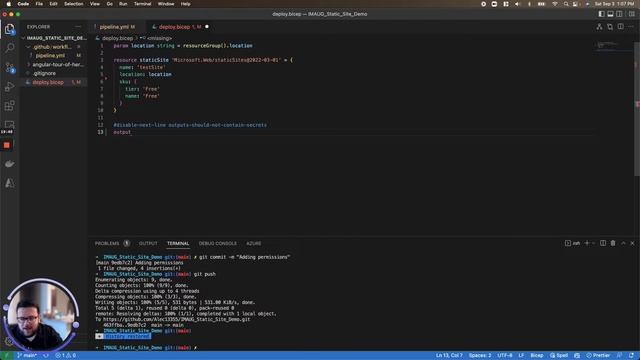
Task: Toggle primary side bar visibility
Action: [601, 14]
